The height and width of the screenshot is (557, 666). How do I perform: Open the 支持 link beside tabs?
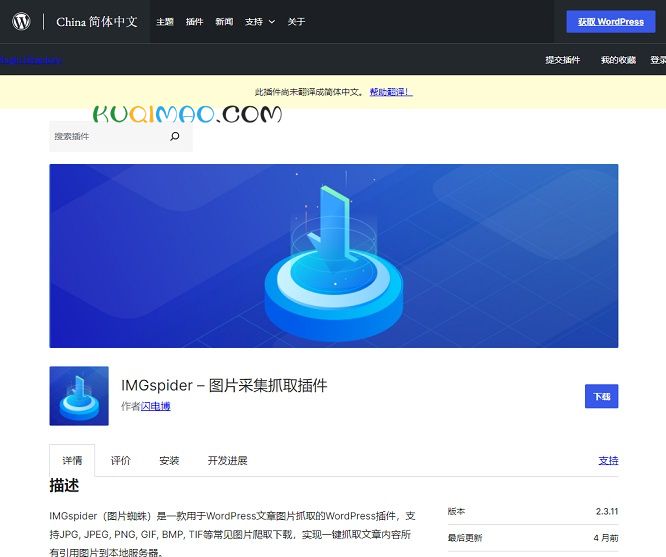608,460
